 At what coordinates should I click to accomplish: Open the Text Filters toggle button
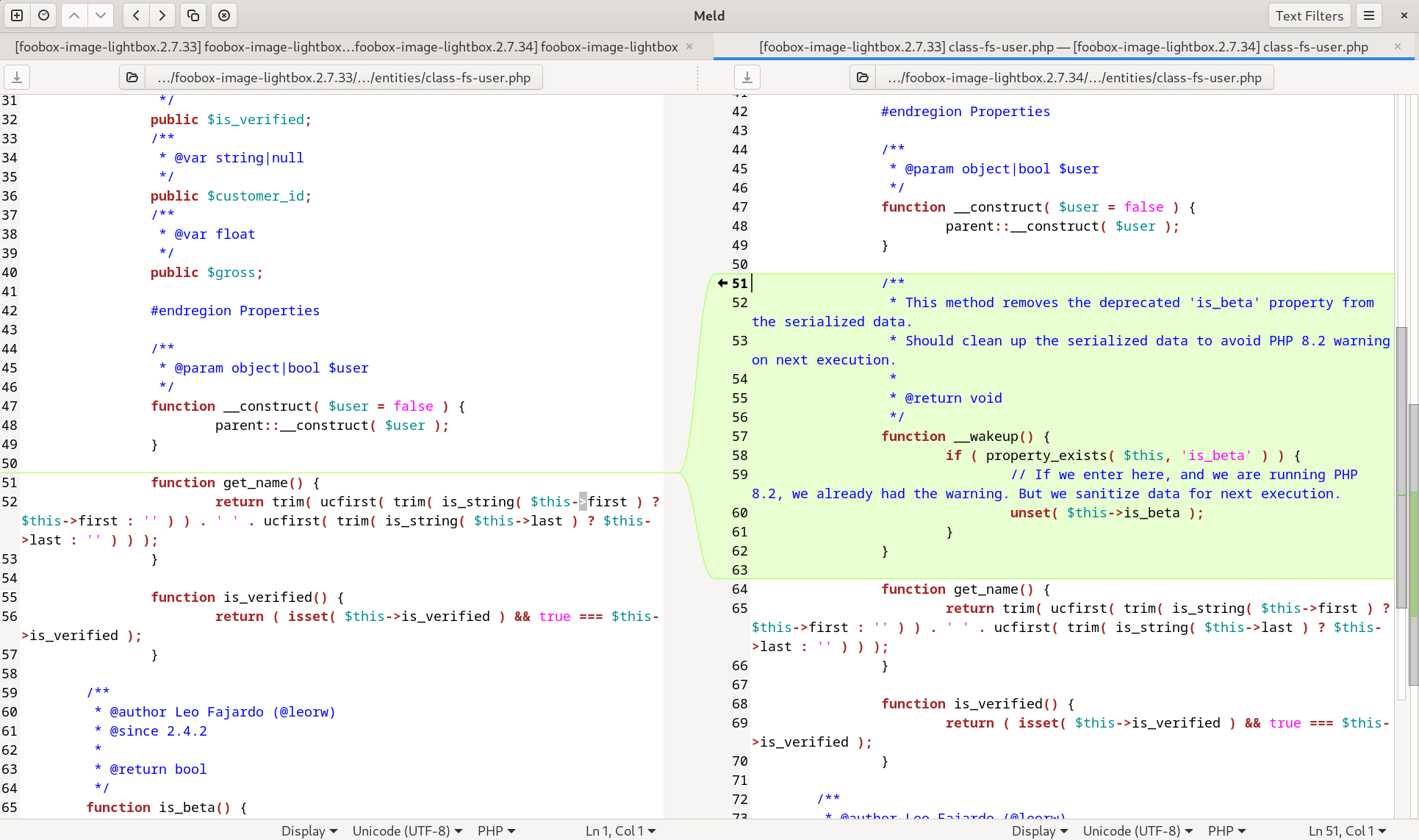click(1309, 15)
